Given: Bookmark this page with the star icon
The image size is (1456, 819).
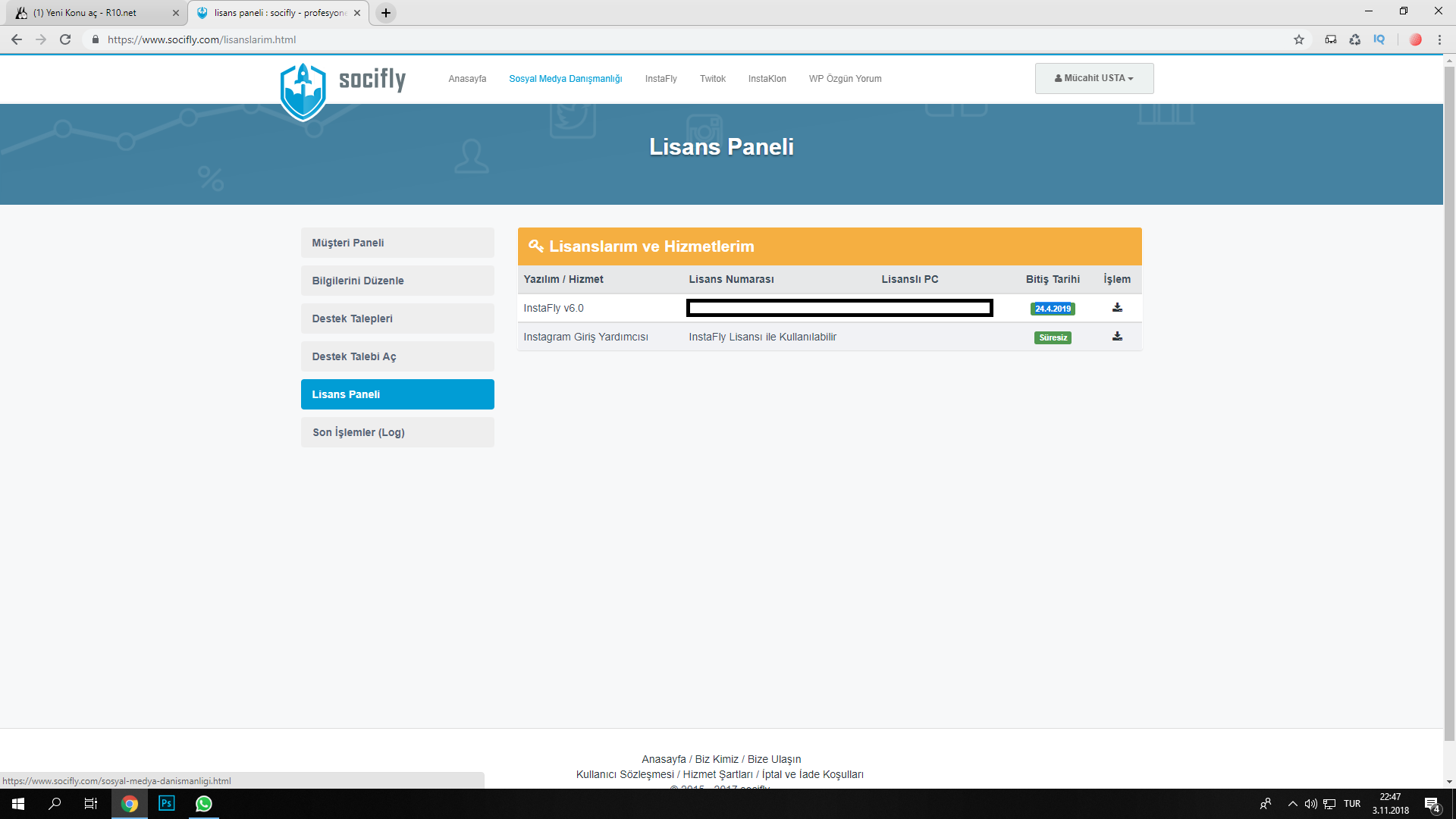Looking at the screenshot, I should pyautogui.click(x=1299, y=39).
